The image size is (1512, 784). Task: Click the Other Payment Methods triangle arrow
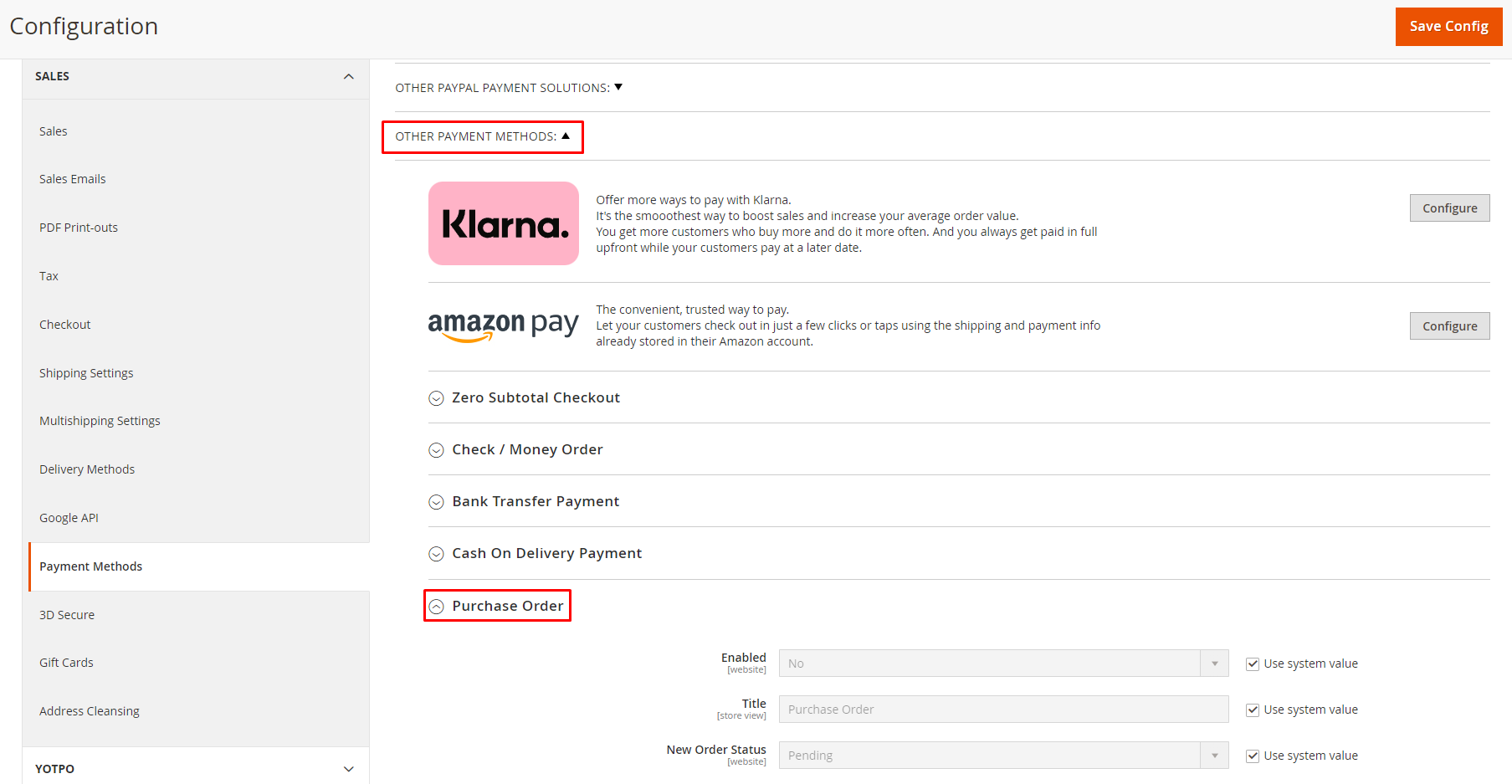click(566, 136)
